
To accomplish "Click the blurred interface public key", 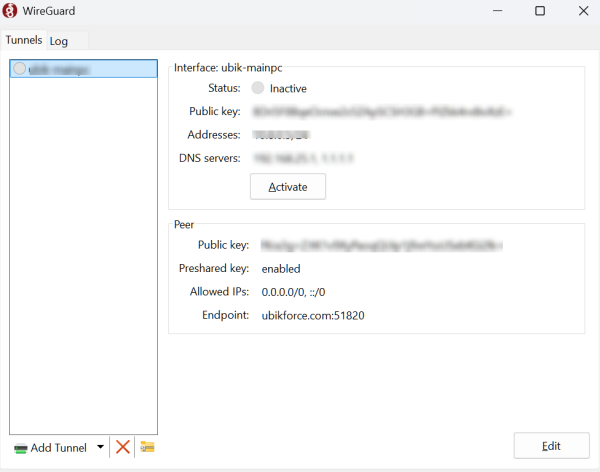I will 382,111.
